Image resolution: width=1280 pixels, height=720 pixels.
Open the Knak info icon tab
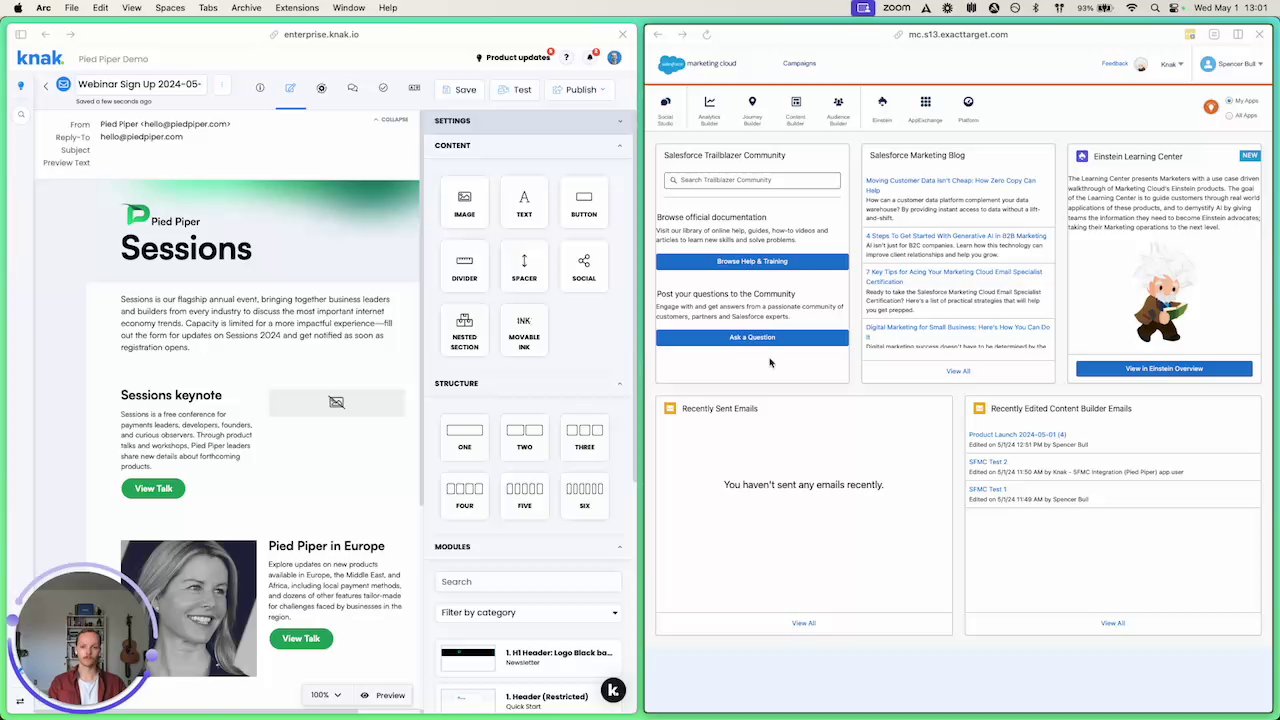point(260,88)
